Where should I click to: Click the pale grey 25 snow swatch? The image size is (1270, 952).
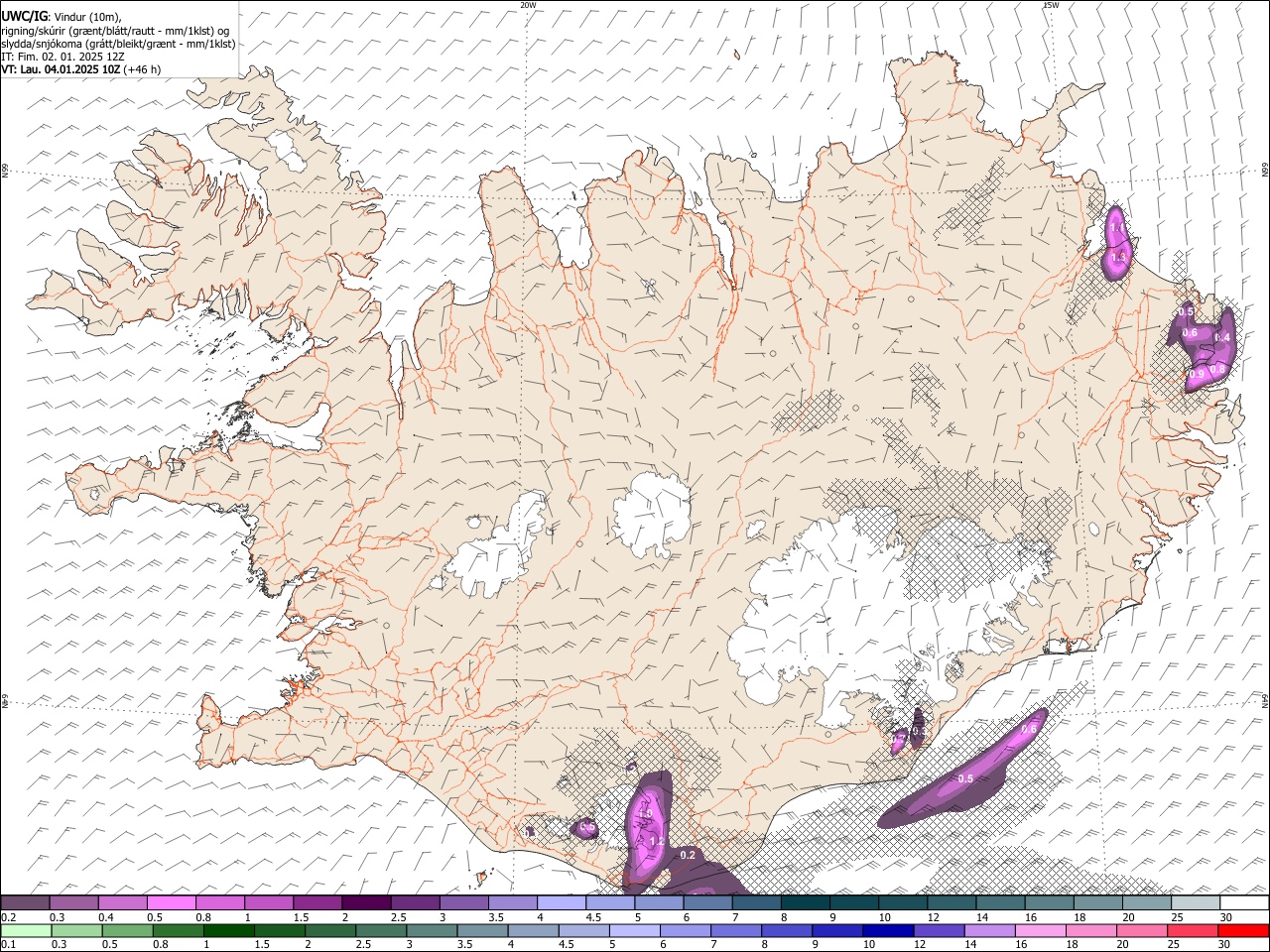[1196, 903]
